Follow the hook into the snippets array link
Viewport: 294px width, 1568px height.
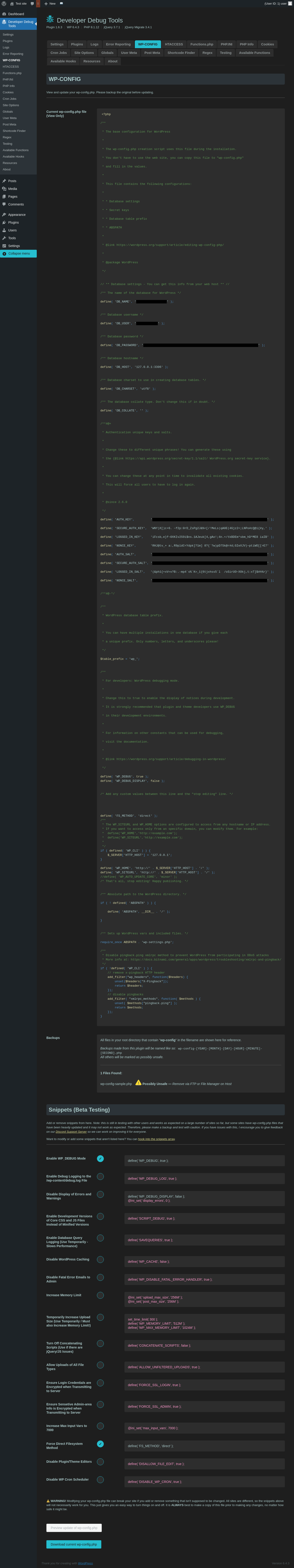click(x=156, y=1139)
